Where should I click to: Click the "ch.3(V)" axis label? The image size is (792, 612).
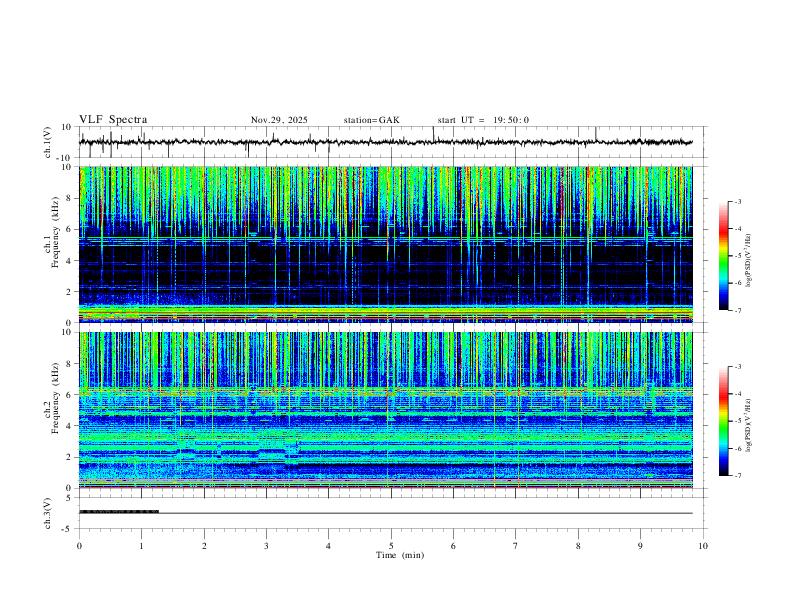click(x=48, y=513)
